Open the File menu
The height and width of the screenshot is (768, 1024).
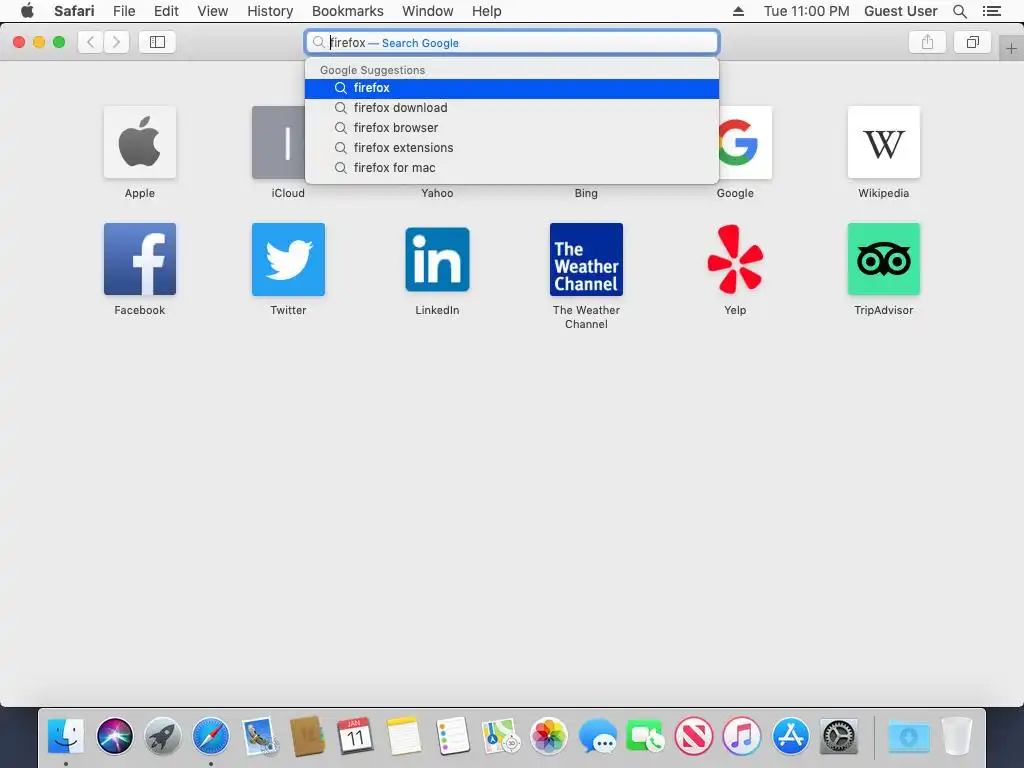pos(124,11)
